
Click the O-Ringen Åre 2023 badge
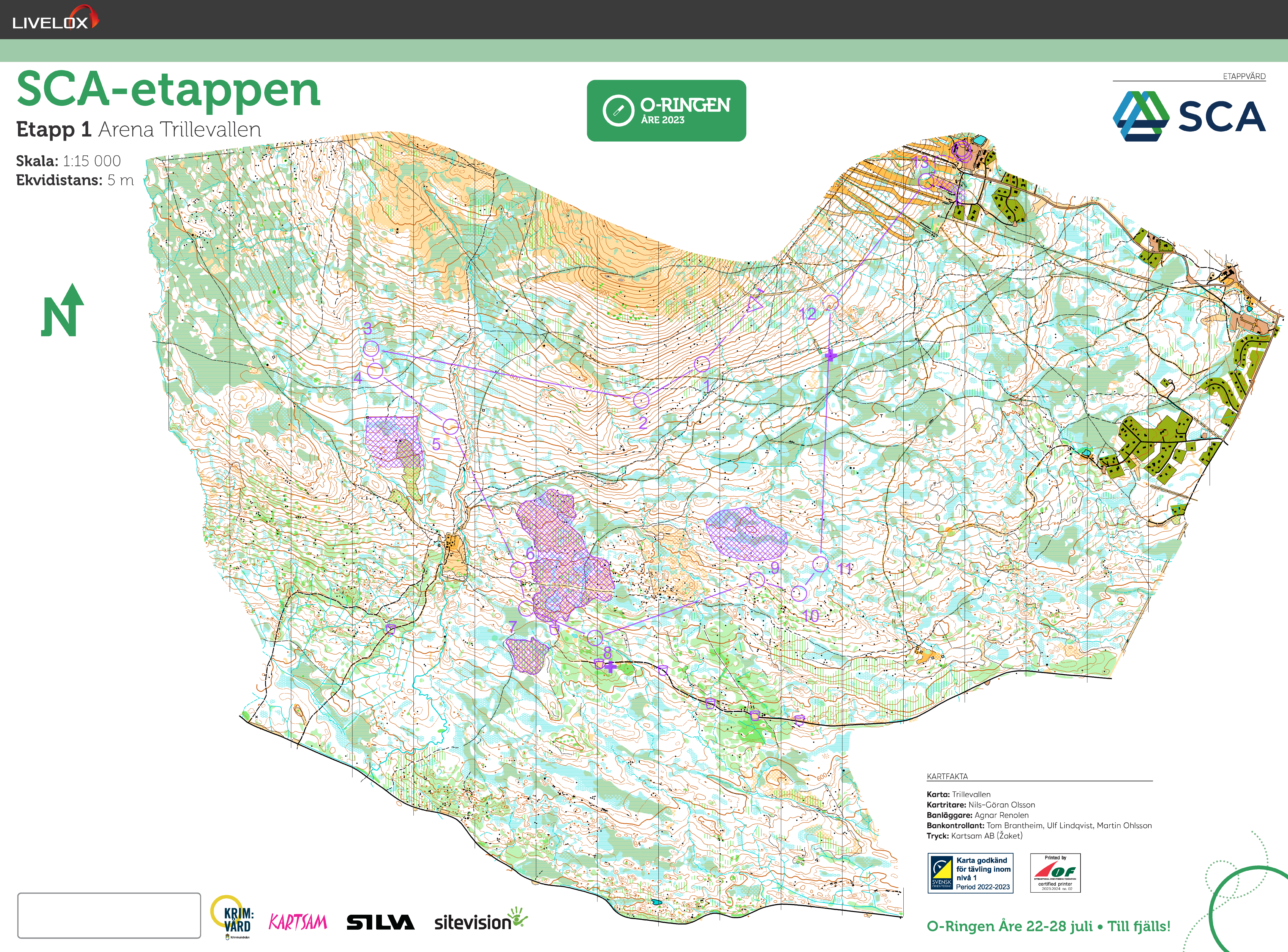(x=666, y=111)
